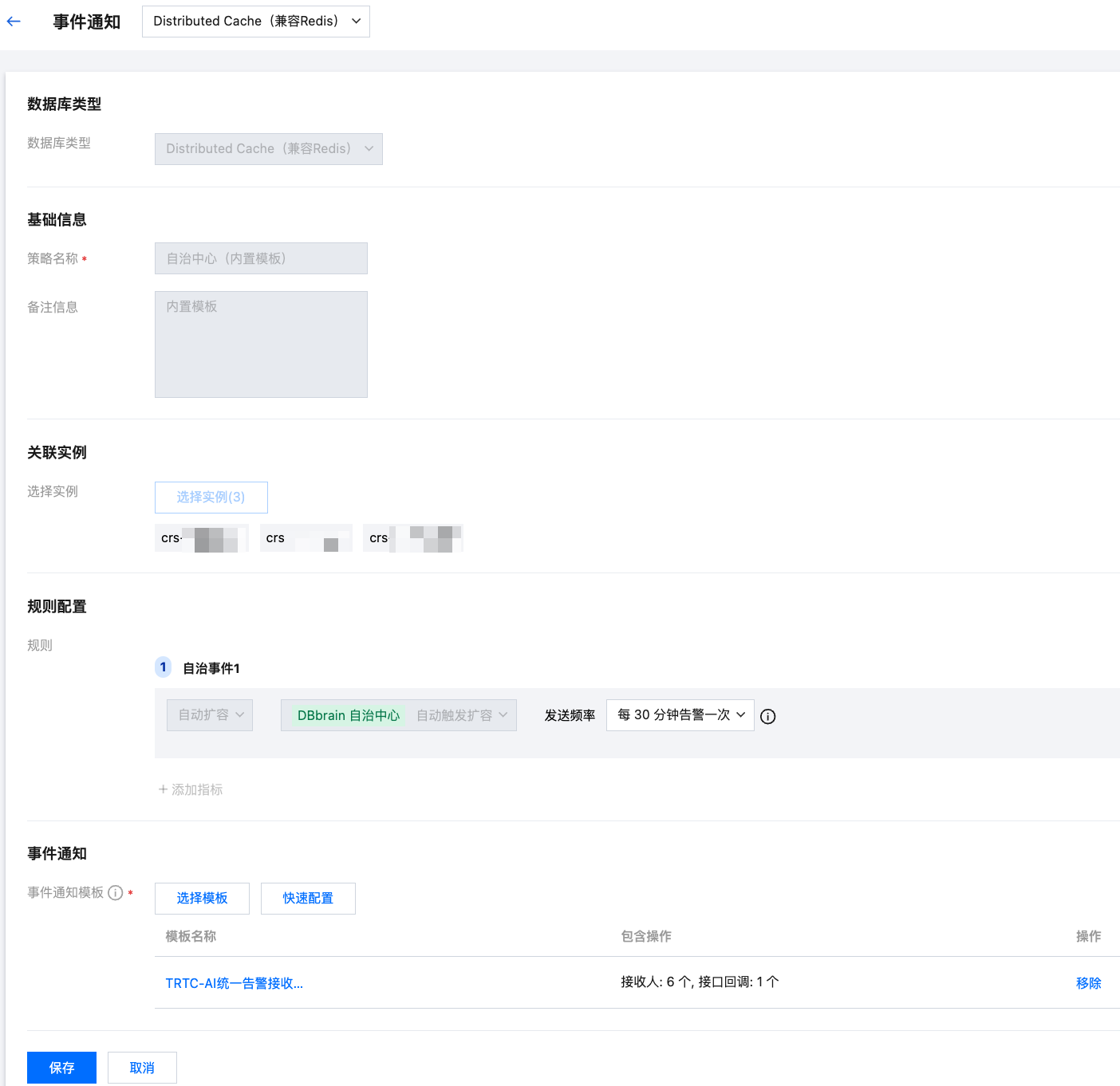
Task: Click the back arrow icon
Action: point(14,22)
